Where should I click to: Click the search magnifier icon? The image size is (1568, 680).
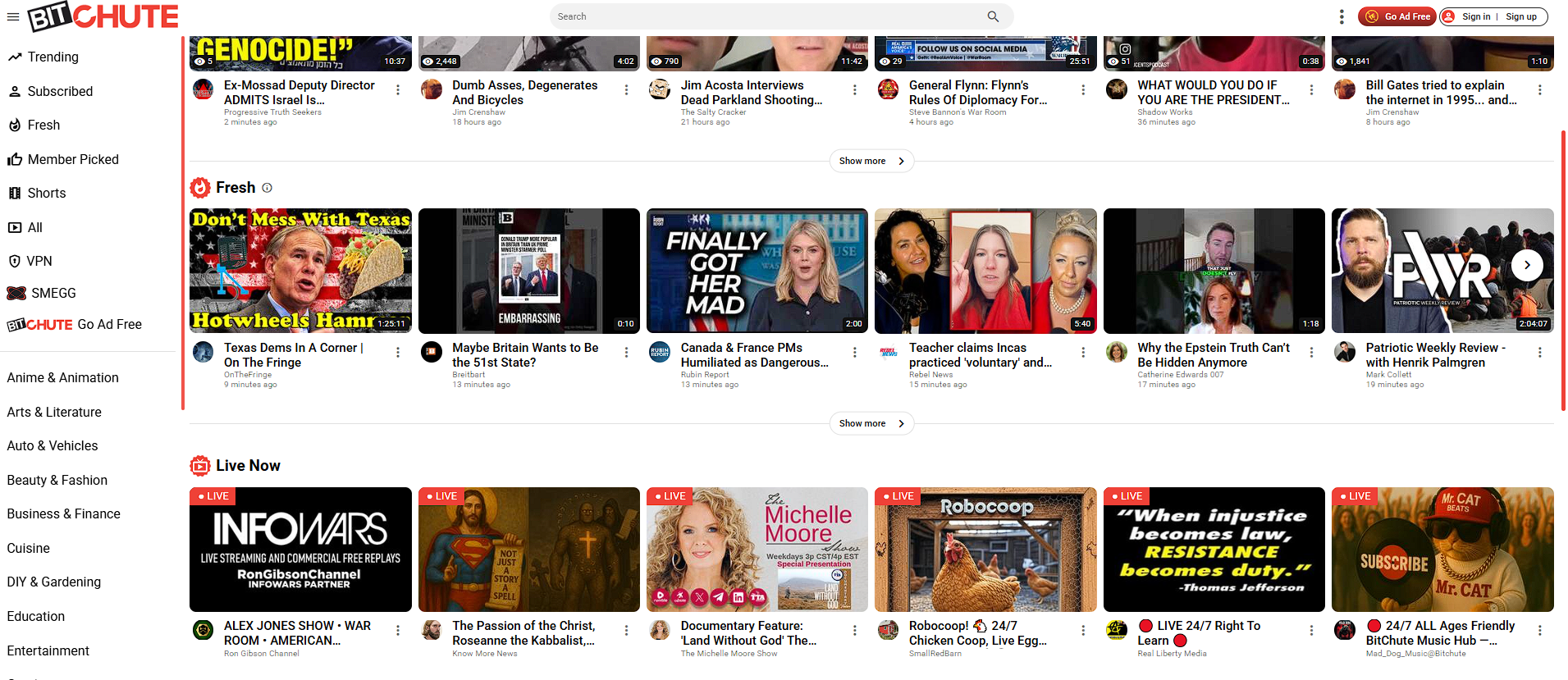click(993, 16)
